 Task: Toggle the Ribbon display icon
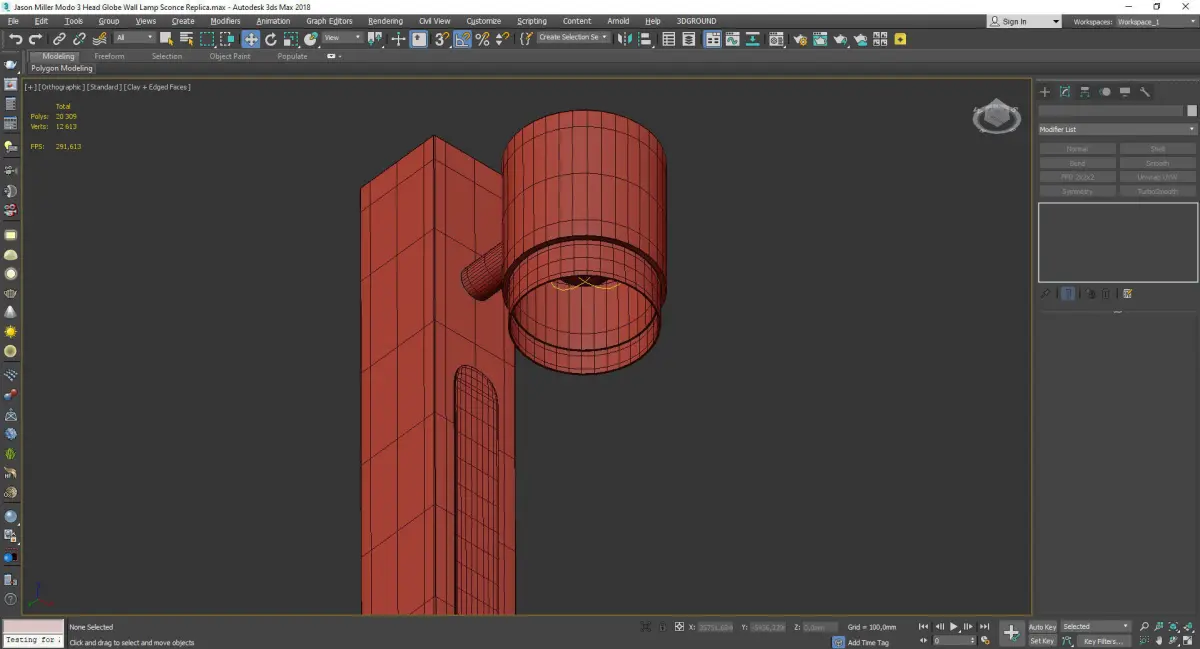point(713,39)
